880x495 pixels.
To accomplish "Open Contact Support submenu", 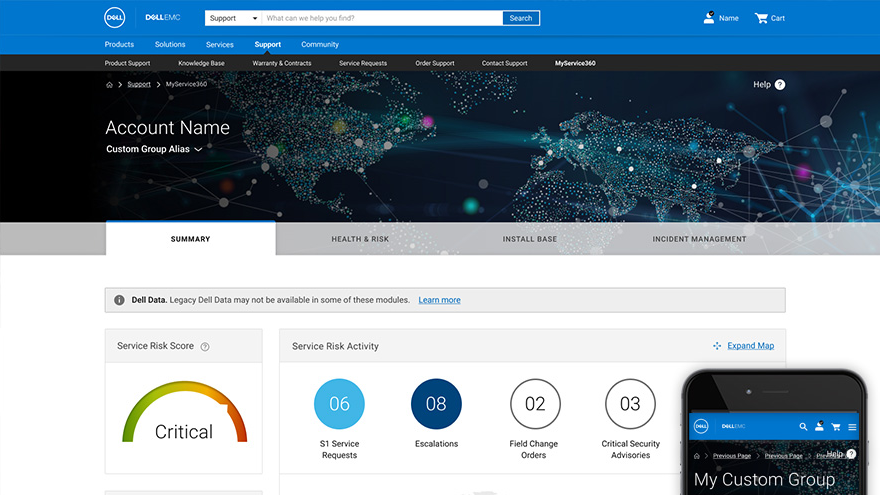I will point(505,63).
